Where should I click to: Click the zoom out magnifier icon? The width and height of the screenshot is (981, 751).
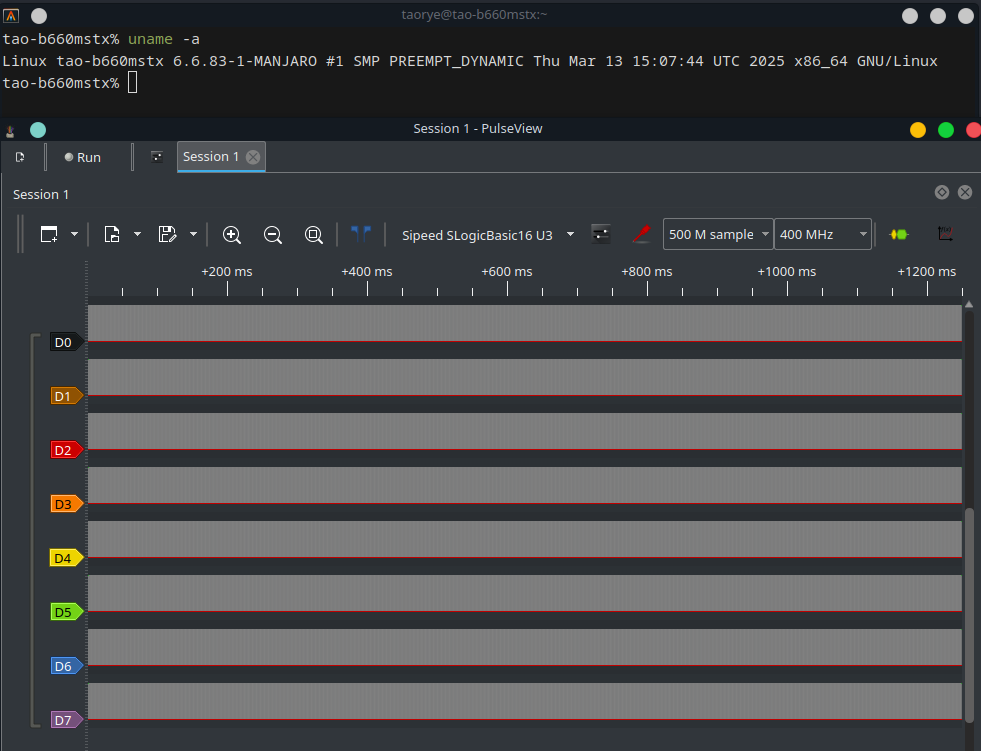click(x=272, y=235)
